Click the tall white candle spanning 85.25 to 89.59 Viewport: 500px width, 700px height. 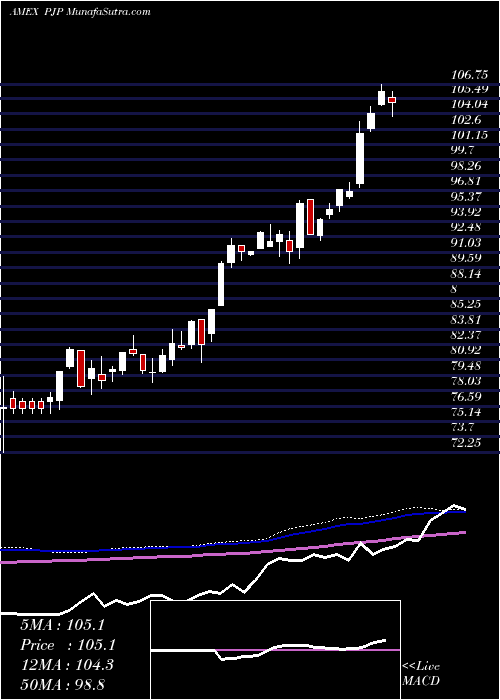click(x=221, y=284)
